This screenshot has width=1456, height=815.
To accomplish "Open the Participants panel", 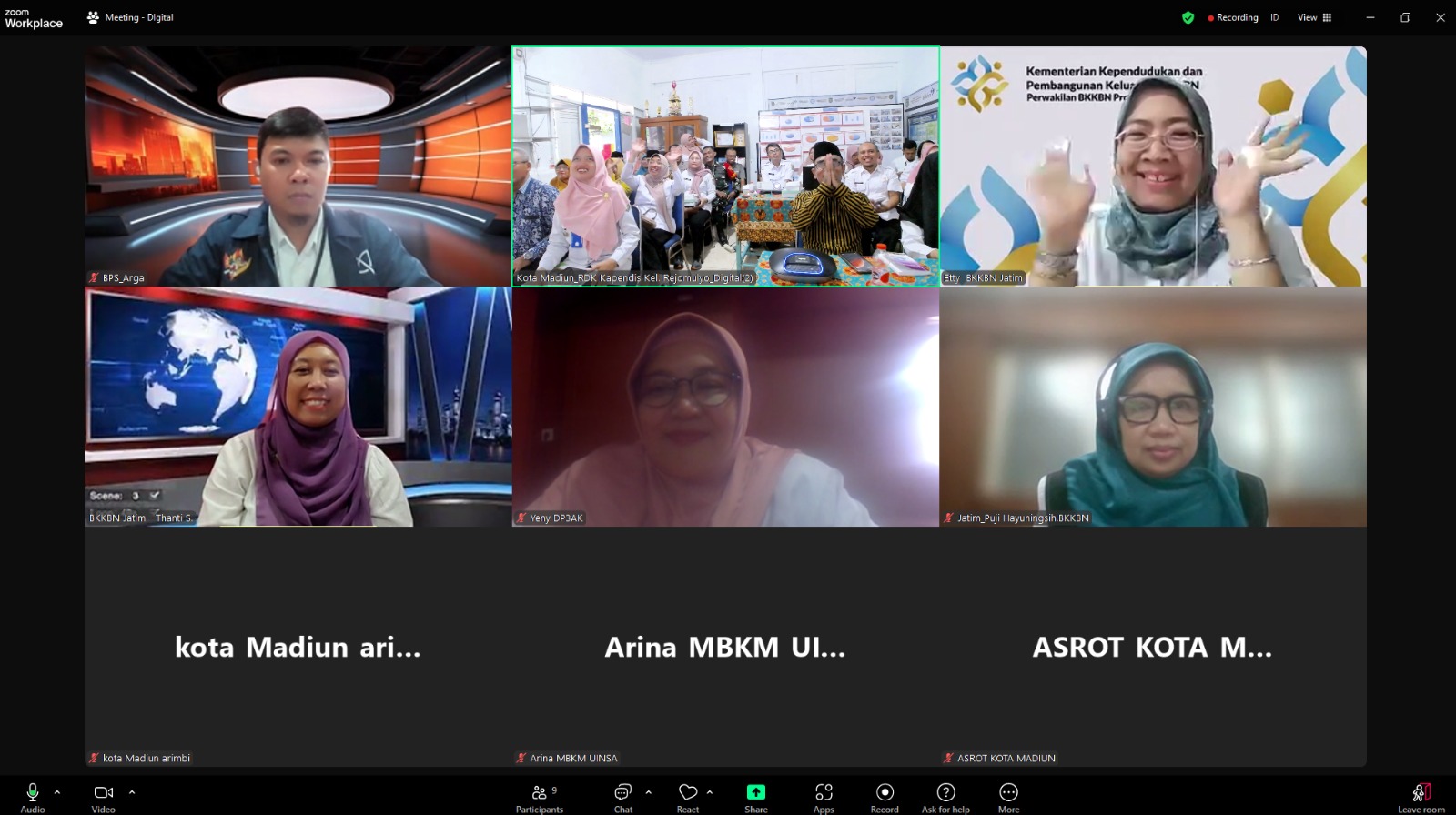I will click(x=540, y=796).
